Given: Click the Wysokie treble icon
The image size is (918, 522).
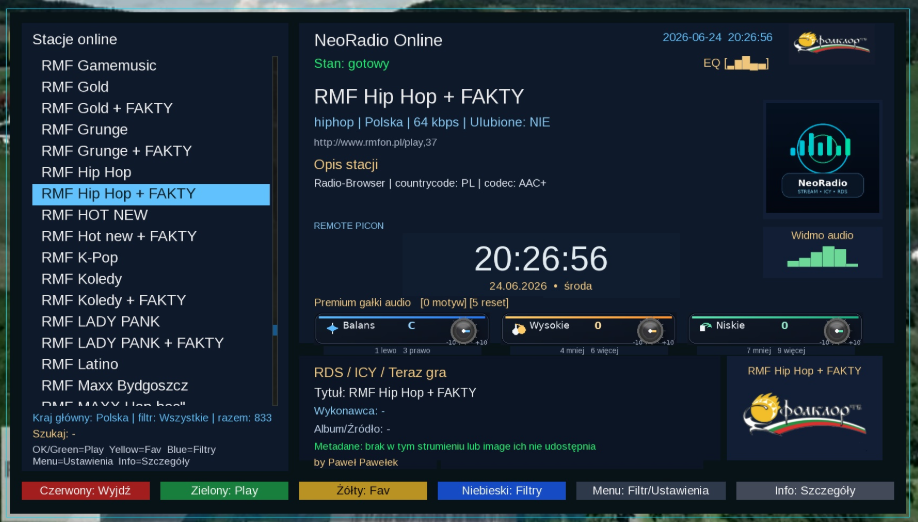Looking at the screenshot, I should pos(519,329).
